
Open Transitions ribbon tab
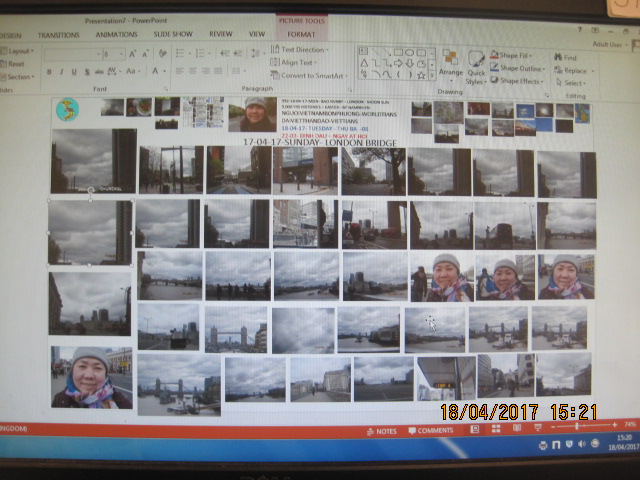pos(58,35)
